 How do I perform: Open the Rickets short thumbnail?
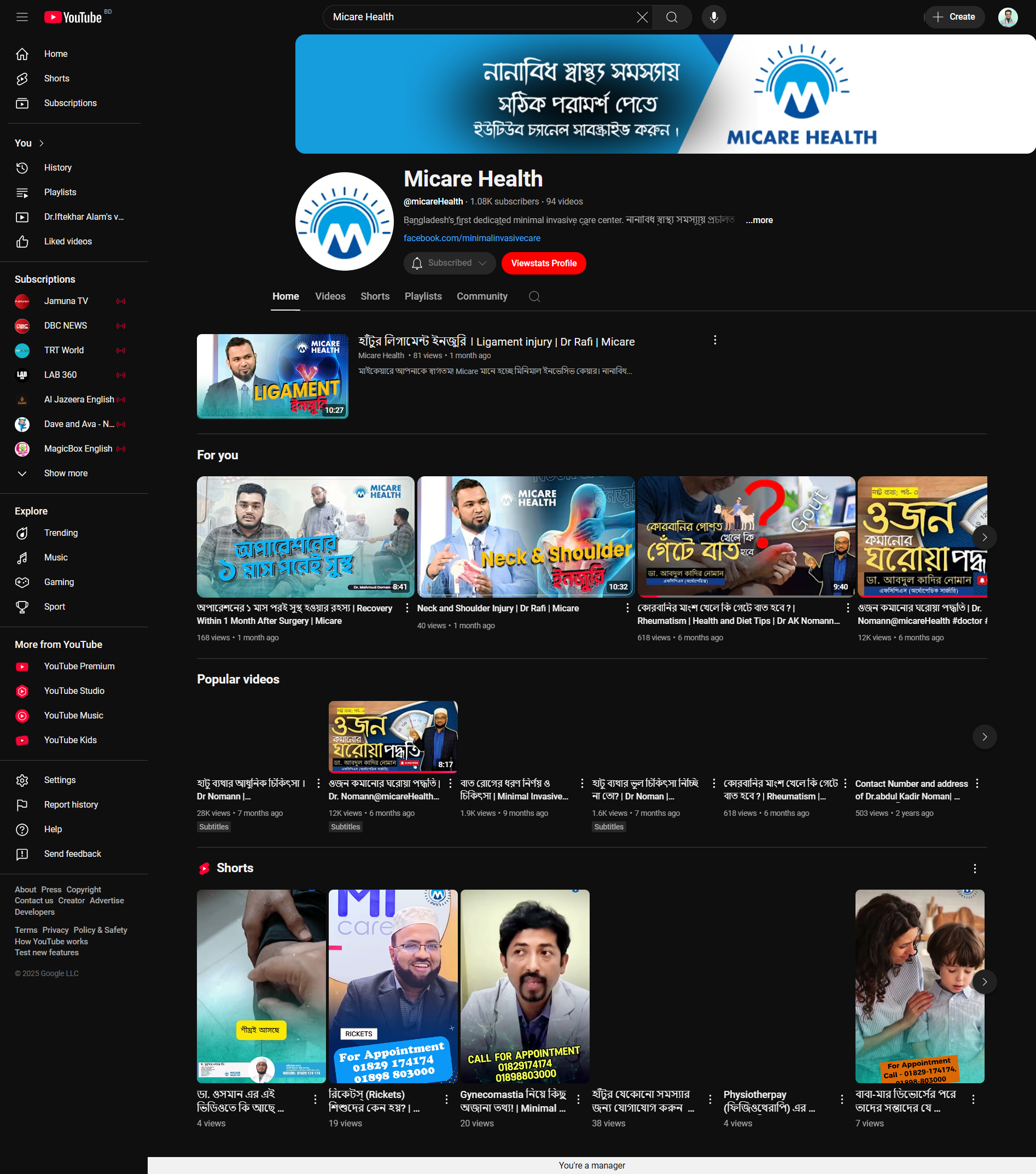(393, 987)
